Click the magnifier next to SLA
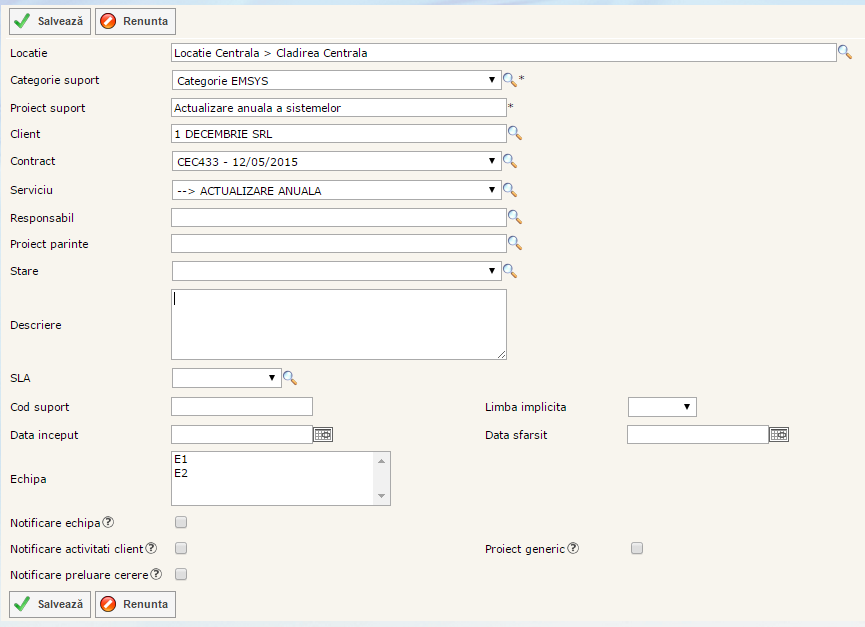 click(290, 377)
